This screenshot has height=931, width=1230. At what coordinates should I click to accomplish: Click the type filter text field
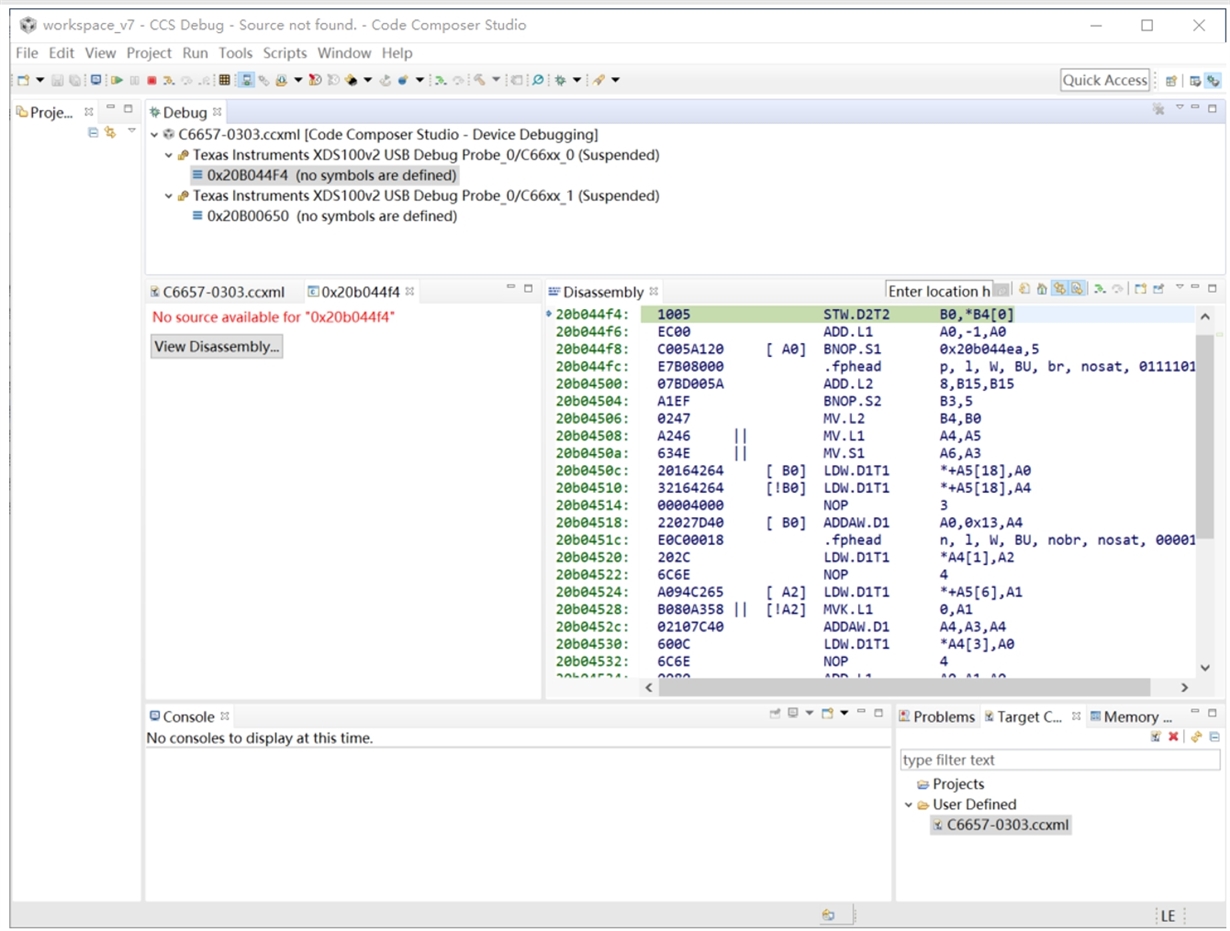tap(1059, 760)
